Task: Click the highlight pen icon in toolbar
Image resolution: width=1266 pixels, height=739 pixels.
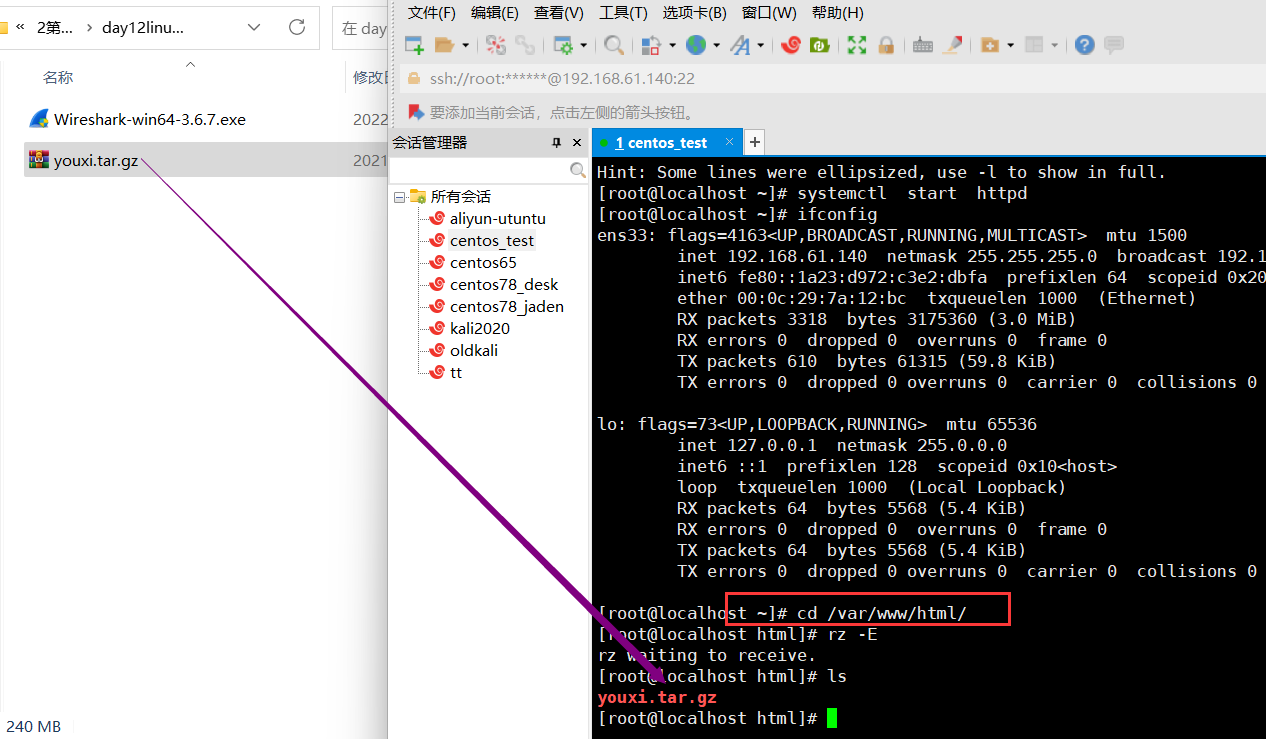Action: click(x=952, y=45)
